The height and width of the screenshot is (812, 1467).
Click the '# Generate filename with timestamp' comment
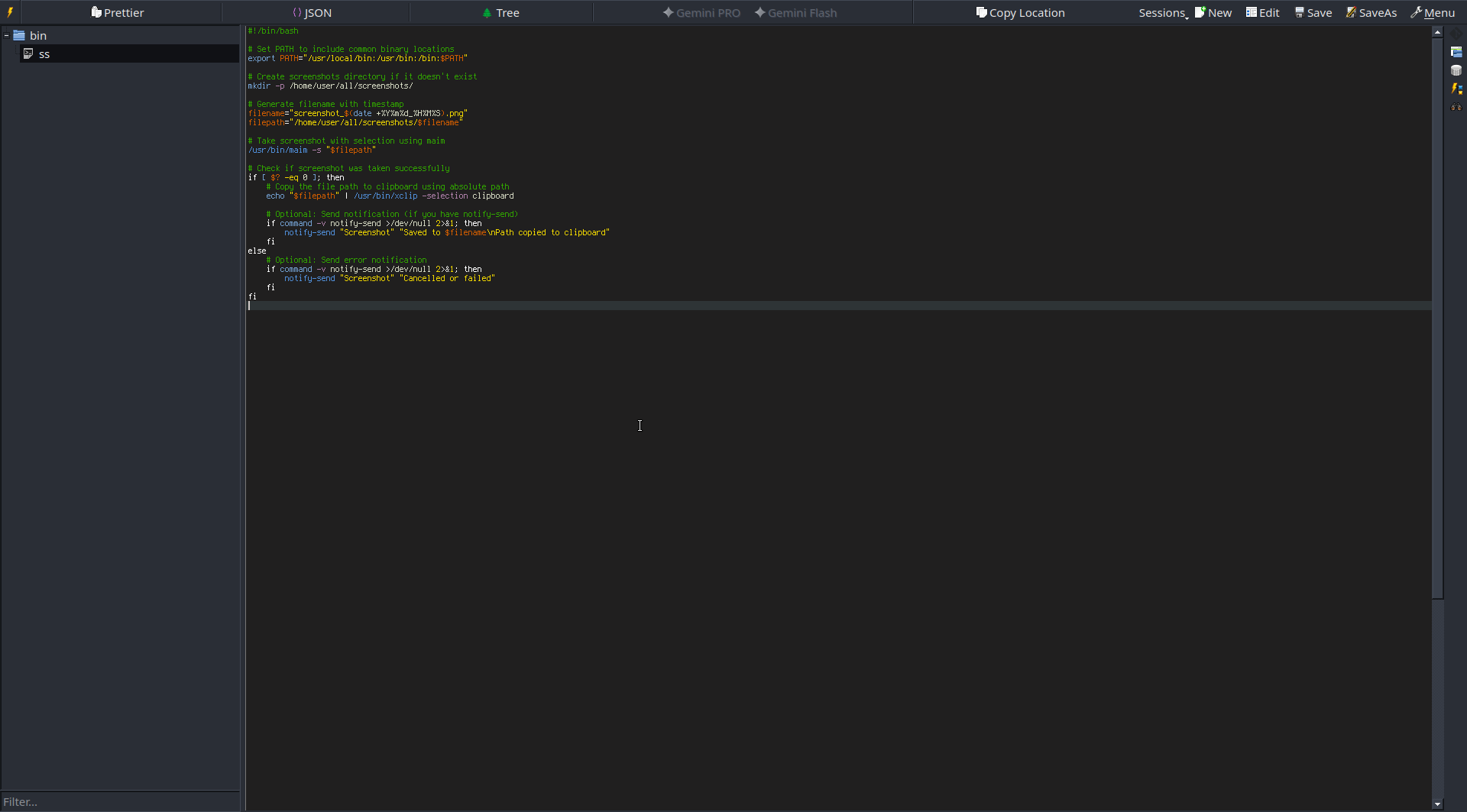[x=325, y=104]
